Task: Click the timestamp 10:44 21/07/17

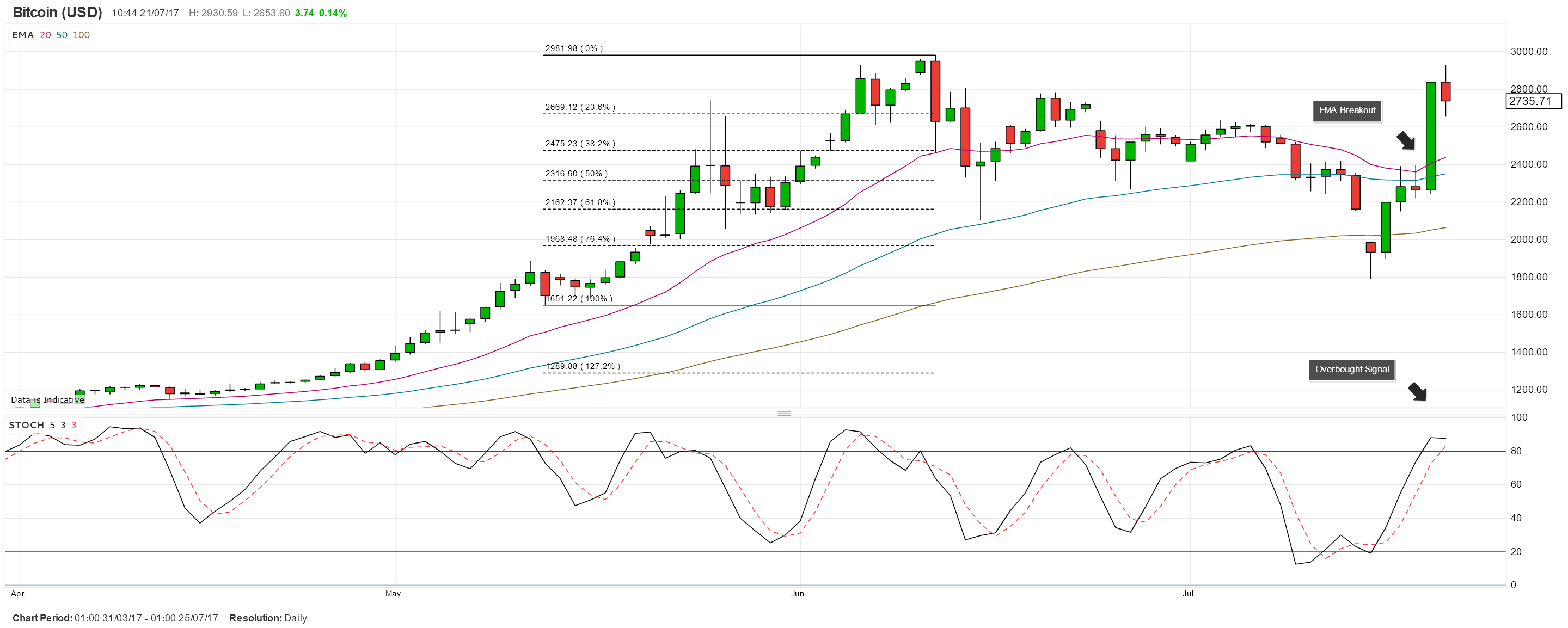Action: (145, 13)
